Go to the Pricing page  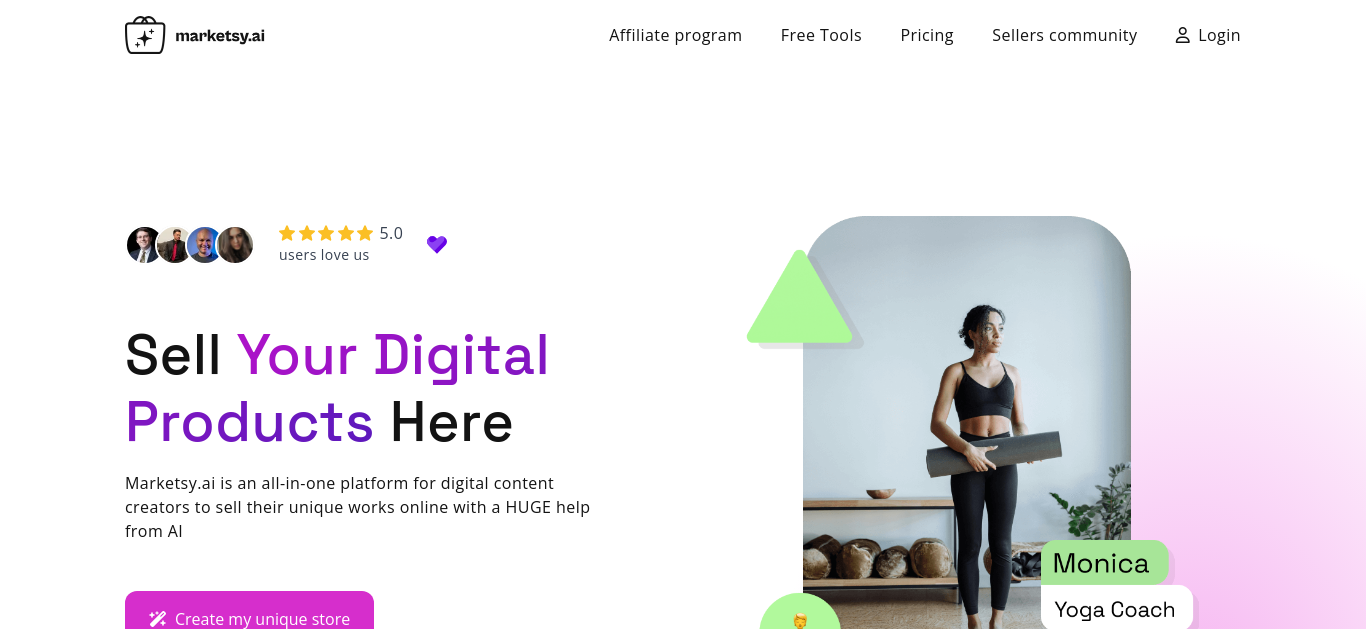[x=927, y=35]
